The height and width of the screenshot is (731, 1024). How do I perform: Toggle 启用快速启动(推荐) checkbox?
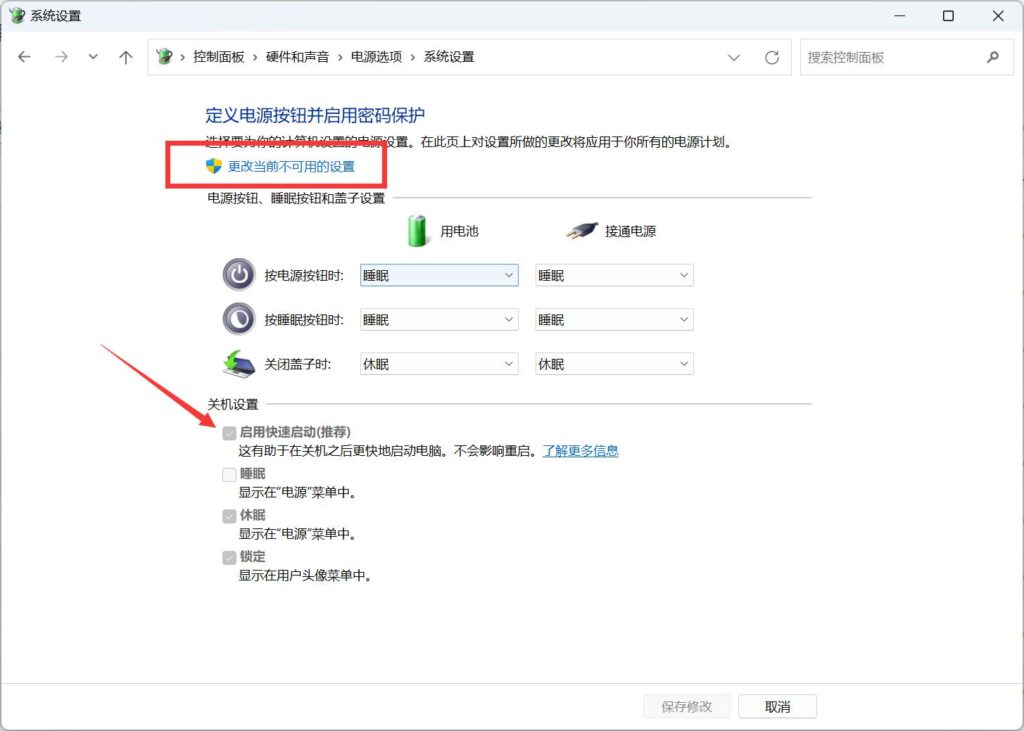point(230,433)
